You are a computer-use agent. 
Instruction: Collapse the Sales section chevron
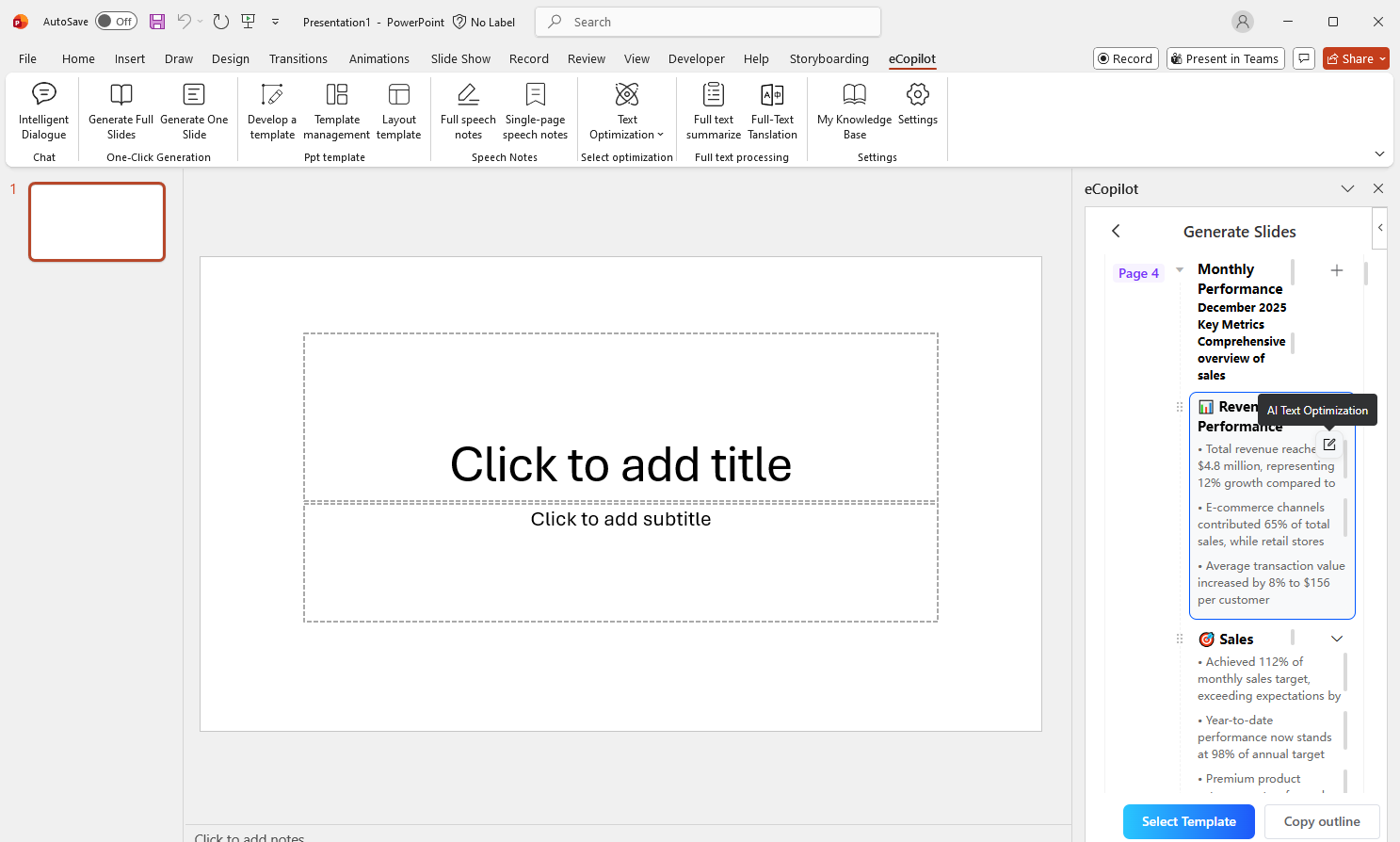(1336, 638)
